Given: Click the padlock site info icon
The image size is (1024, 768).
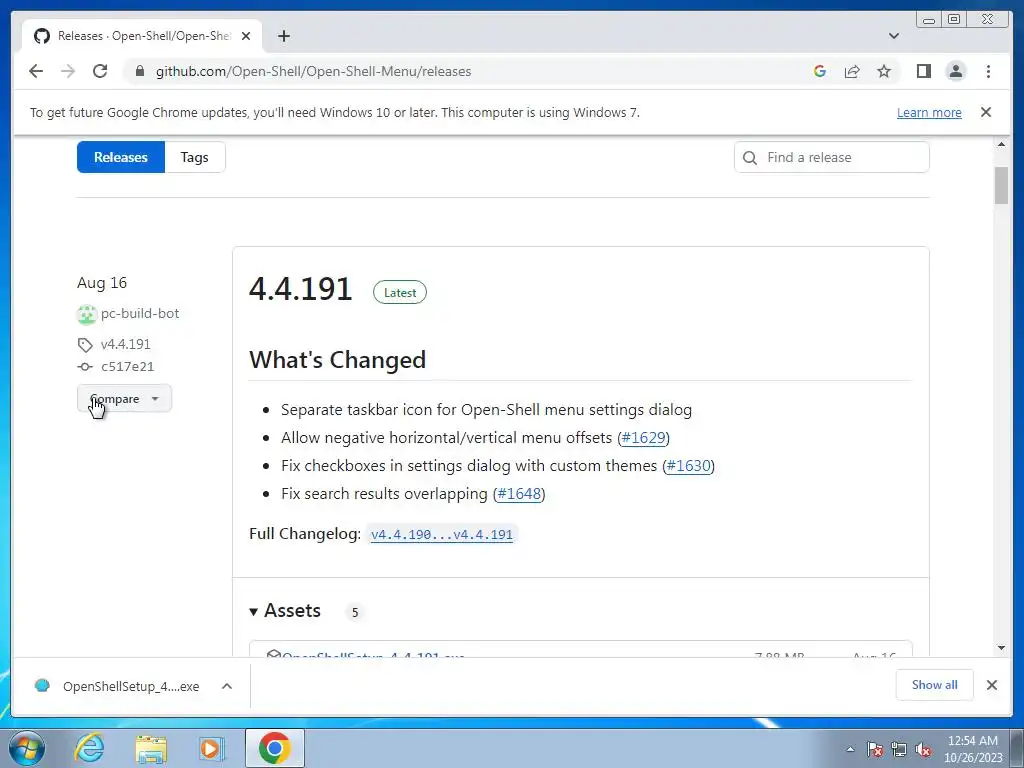Looking at the screenshot, I should click(x=139, y=71).
